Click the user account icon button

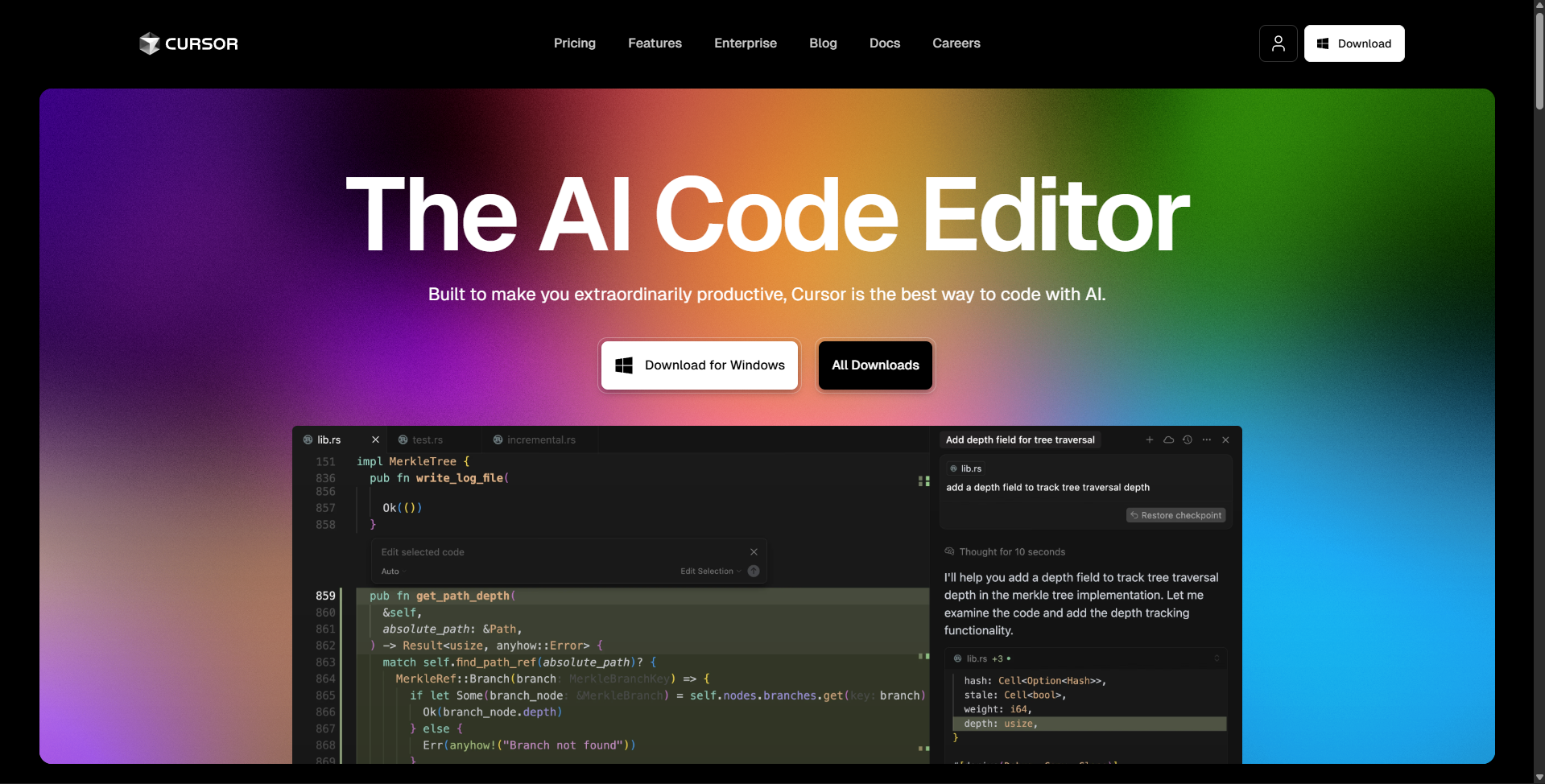click(1278, 43)
